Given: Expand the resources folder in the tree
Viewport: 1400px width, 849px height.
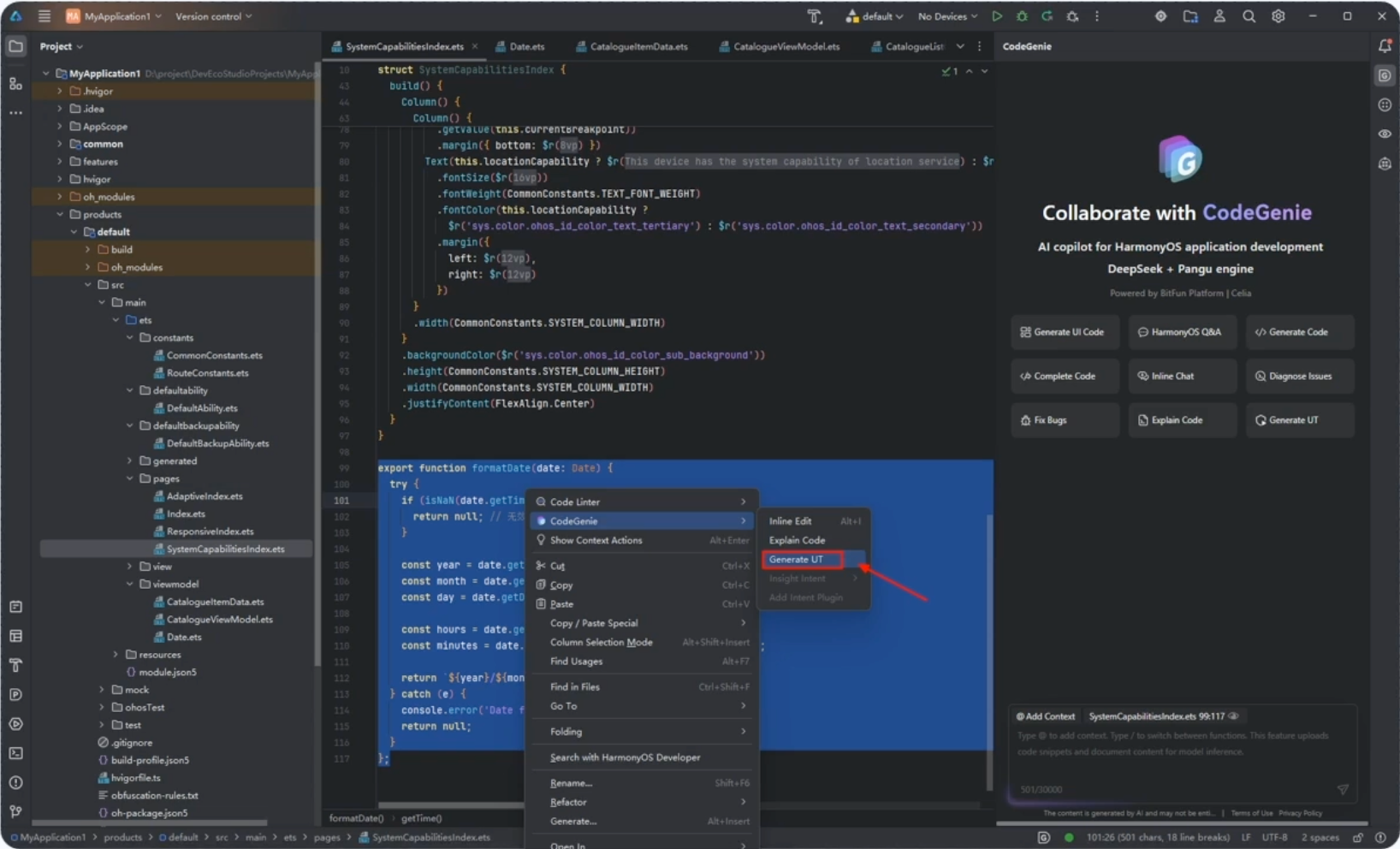Looking at the screenshot, I should click(x=116, y=655).
